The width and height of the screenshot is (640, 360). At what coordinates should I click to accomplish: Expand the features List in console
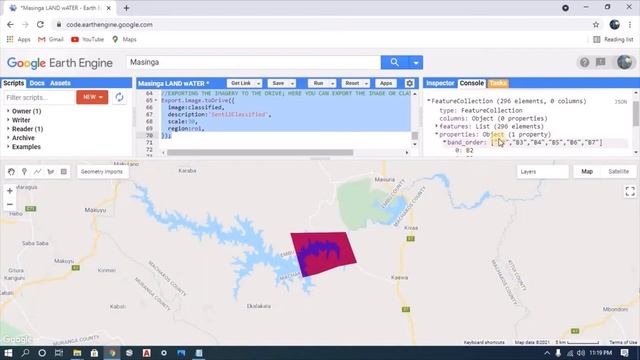point(436,126)
